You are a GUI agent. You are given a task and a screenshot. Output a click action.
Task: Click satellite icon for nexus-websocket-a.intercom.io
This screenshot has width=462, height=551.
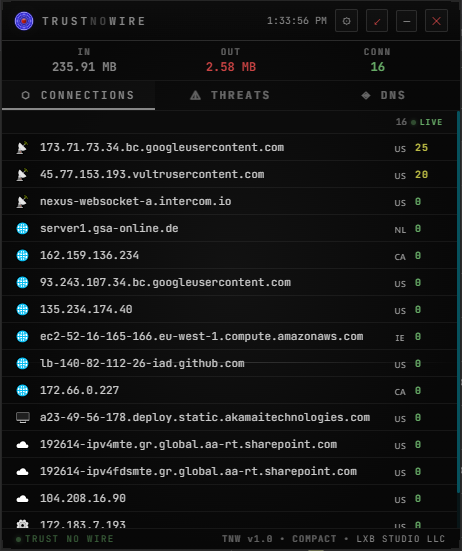click(x=22, y=201)
